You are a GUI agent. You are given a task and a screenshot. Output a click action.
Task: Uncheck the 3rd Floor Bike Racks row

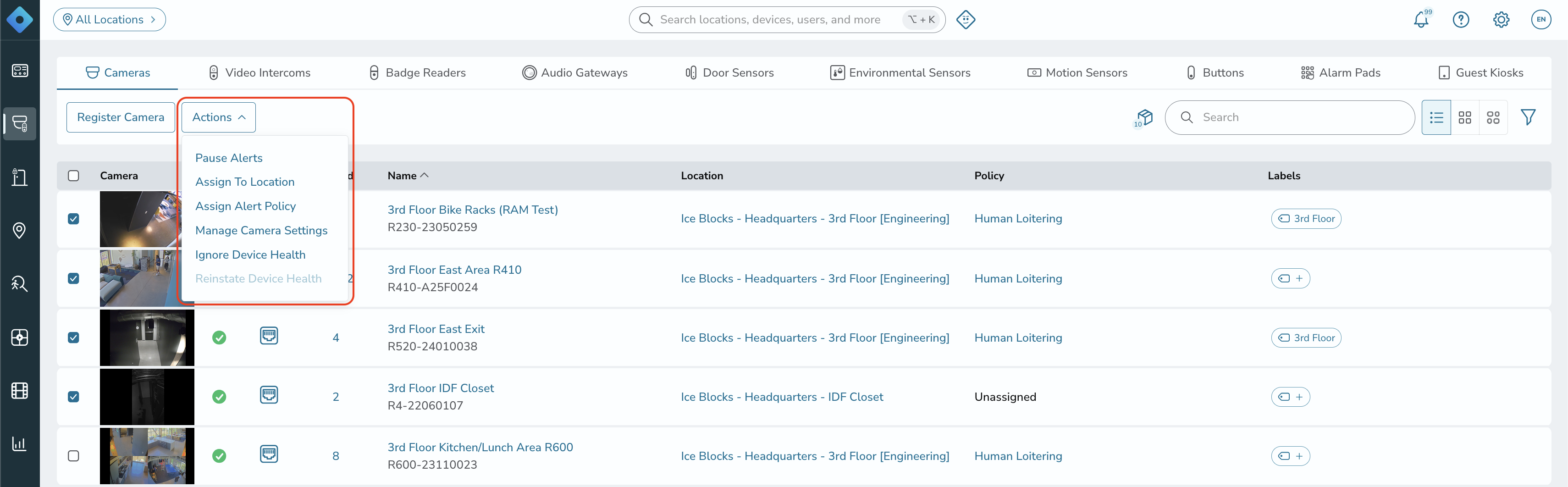74,219
